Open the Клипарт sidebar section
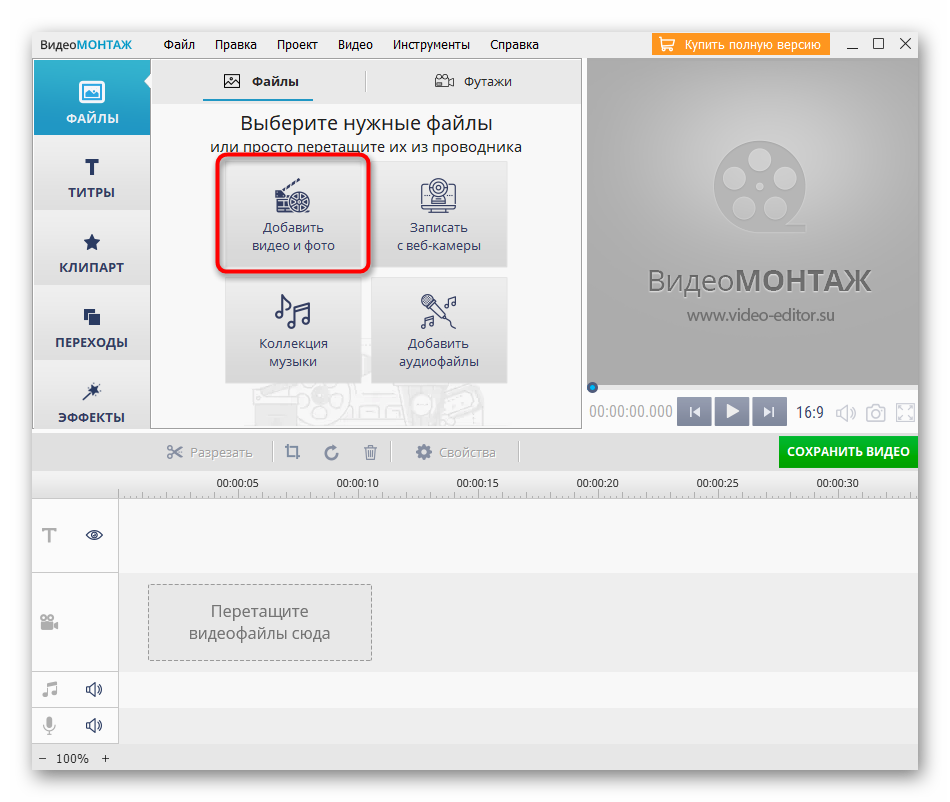The height and width of the screenshot is (802, 950). (x=92, y=253)
